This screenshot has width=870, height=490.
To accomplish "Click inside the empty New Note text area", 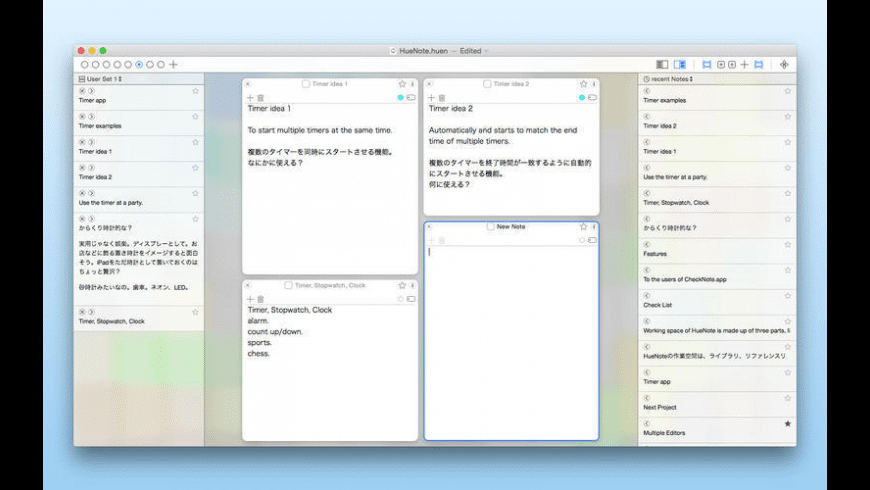I will point(510,340).
